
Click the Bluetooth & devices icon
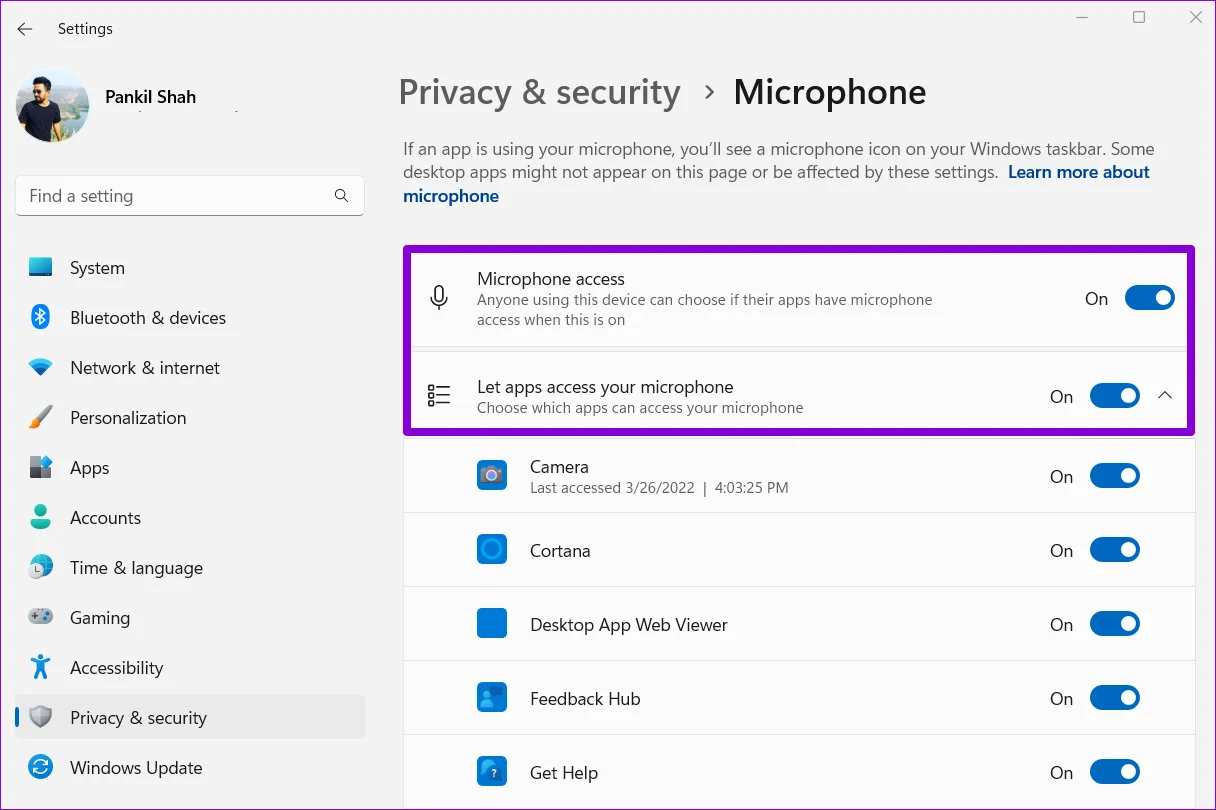(40, 318)
